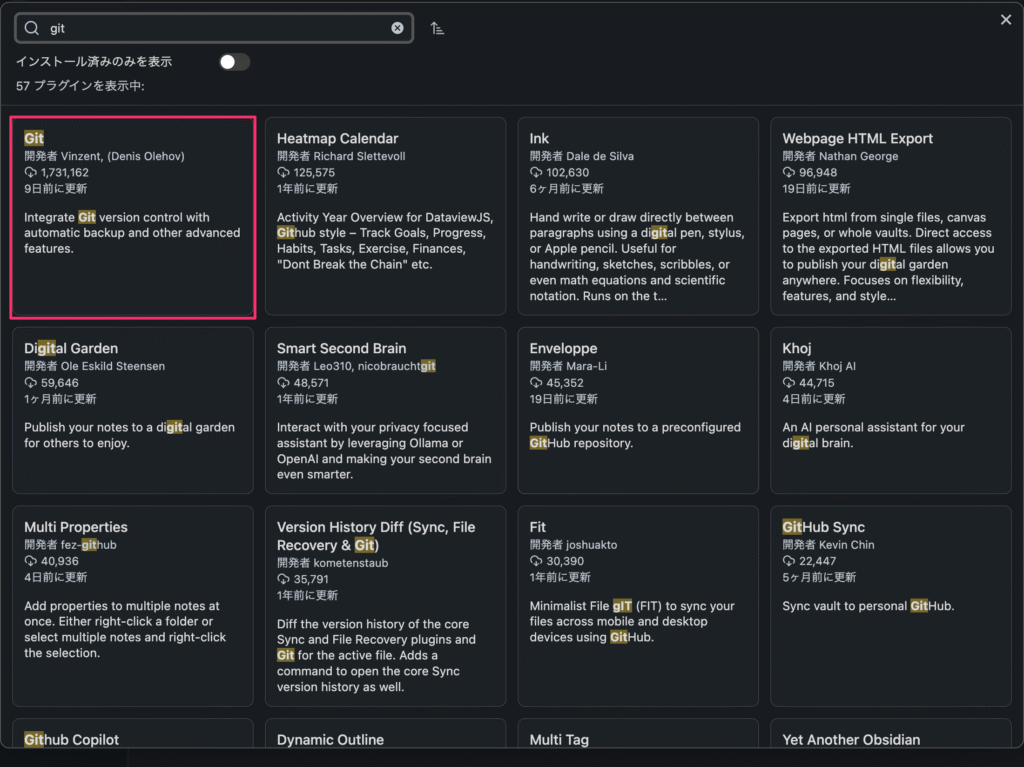Click the Ink card's 6ヶ月前に更新 text
The height and width of the screenshot is (767, 1024).
(567, 189)
